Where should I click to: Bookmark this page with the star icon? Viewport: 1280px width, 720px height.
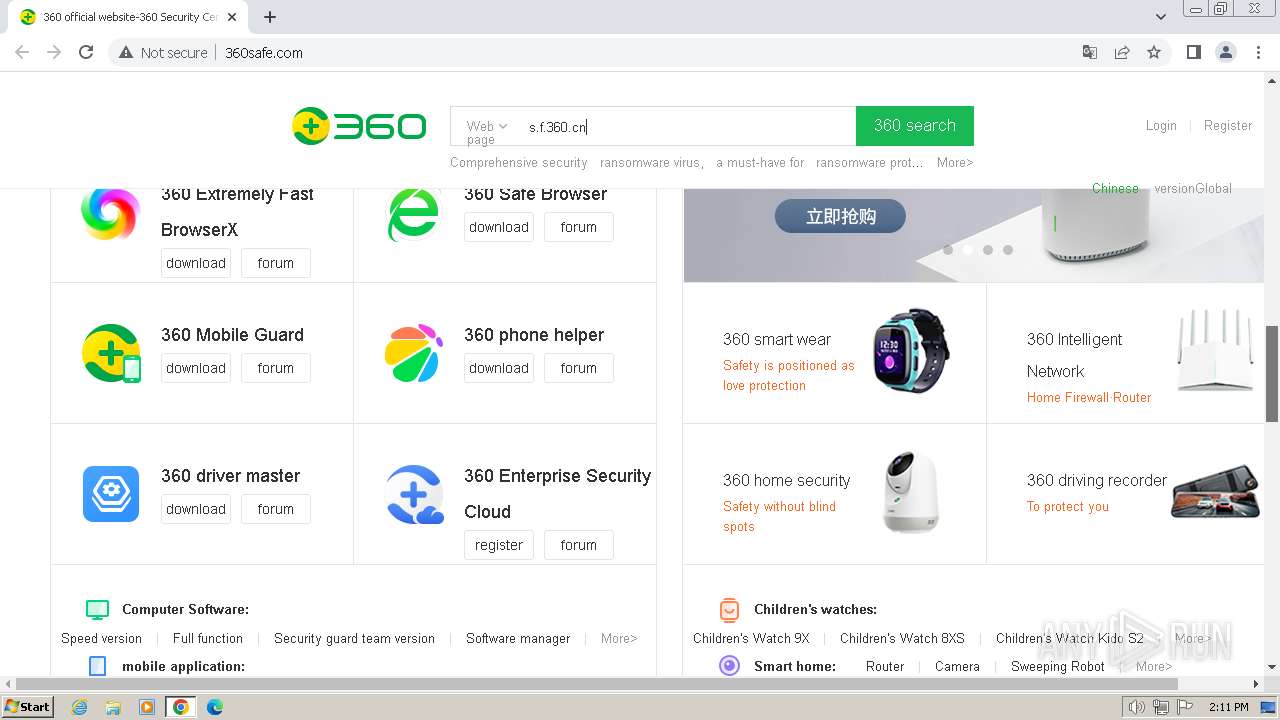point(1154,52)
